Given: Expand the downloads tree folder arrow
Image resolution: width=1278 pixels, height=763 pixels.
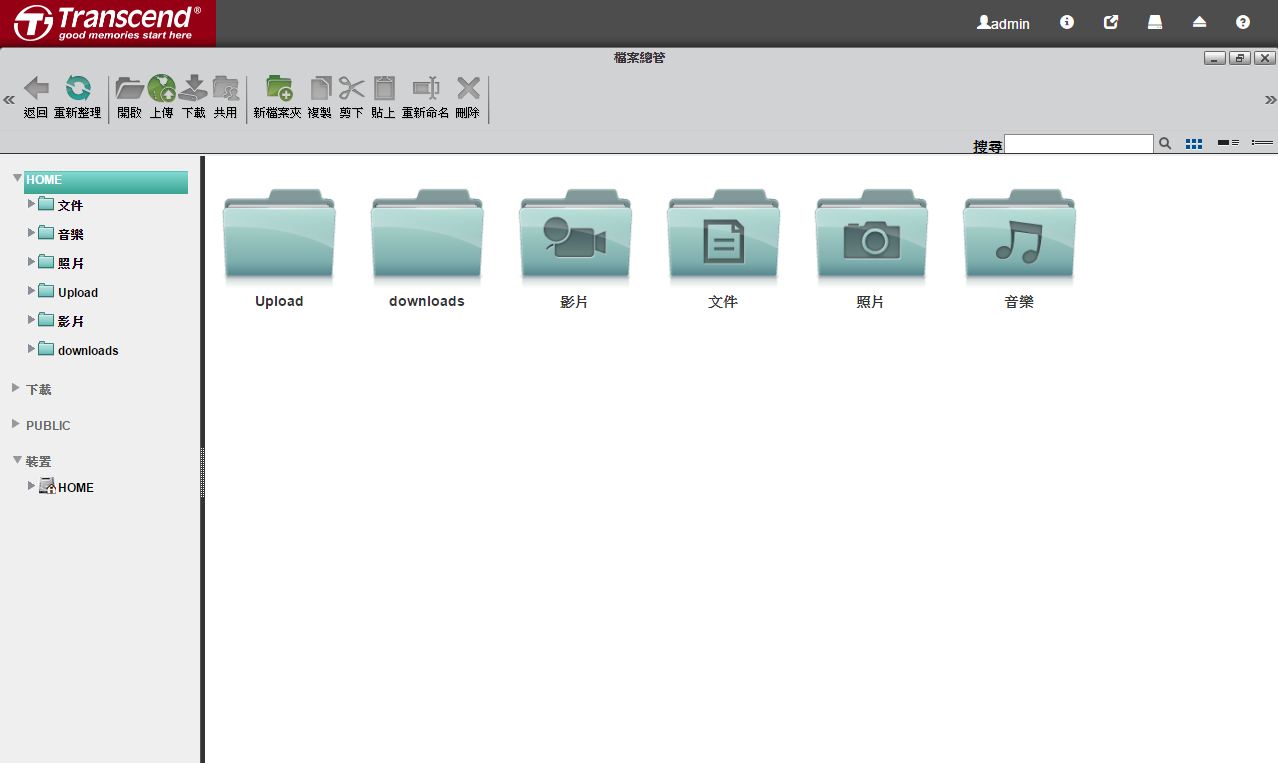Looking at the screenshot, I should coord(32,349).
